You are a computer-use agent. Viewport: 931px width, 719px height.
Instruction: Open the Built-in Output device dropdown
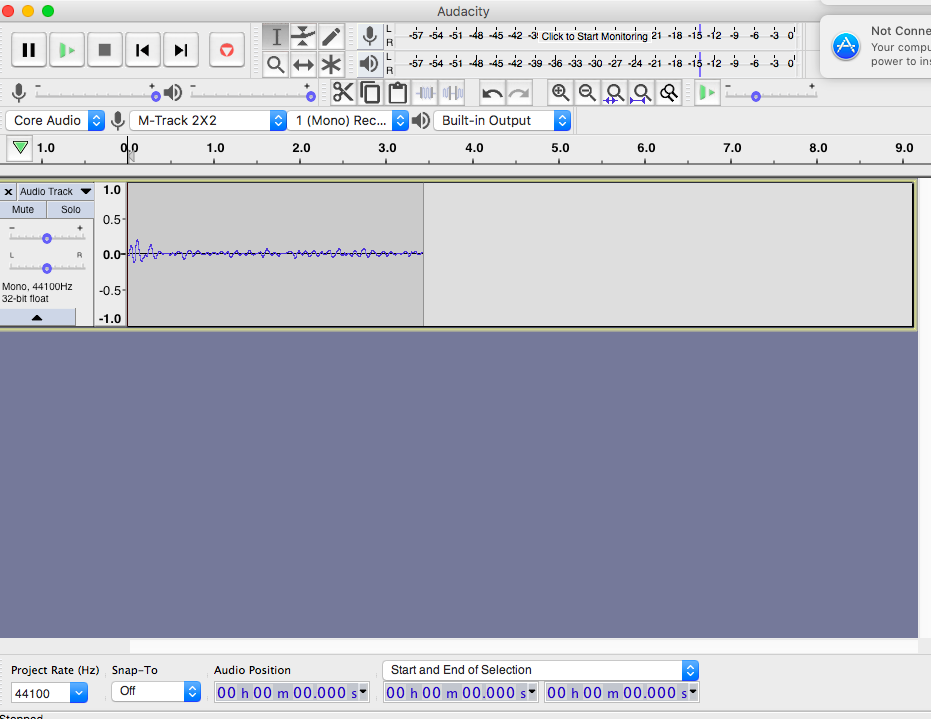point(502,121)
